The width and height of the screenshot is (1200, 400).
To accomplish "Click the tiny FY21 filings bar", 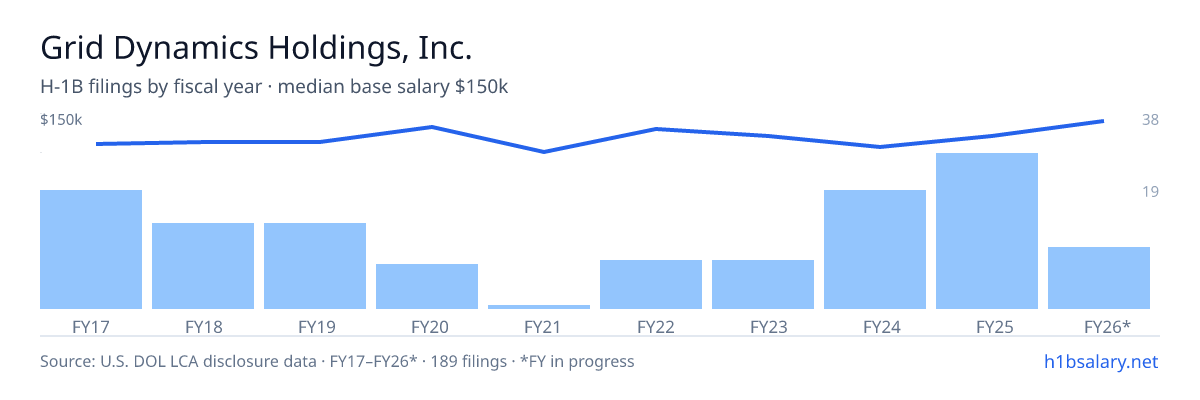I will pos(539,306).
